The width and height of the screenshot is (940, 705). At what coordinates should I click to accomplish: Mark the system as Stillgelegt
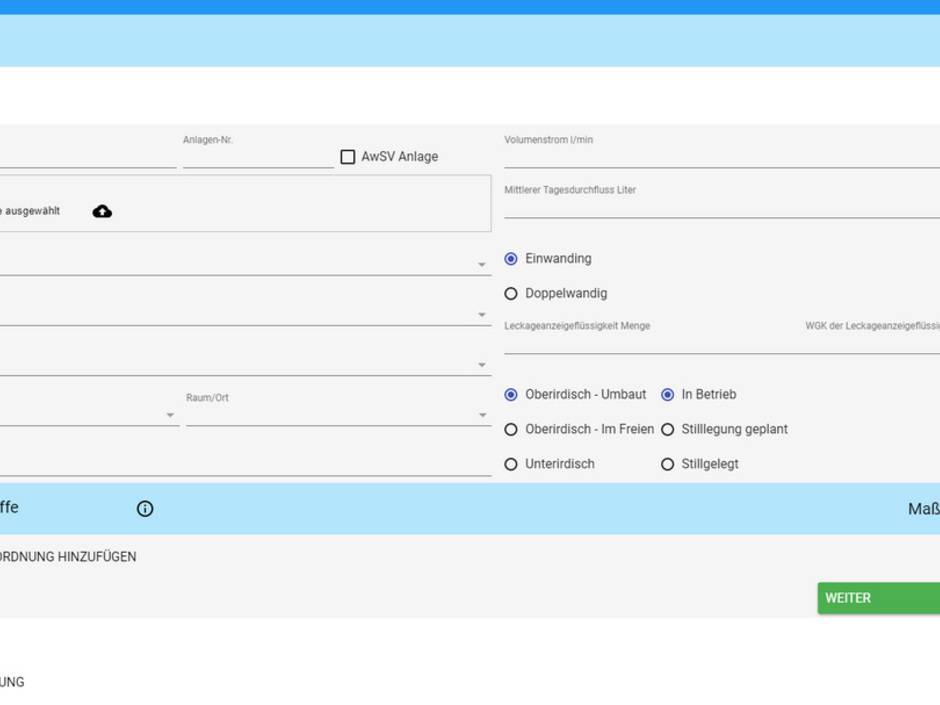[x=668, y=465]
